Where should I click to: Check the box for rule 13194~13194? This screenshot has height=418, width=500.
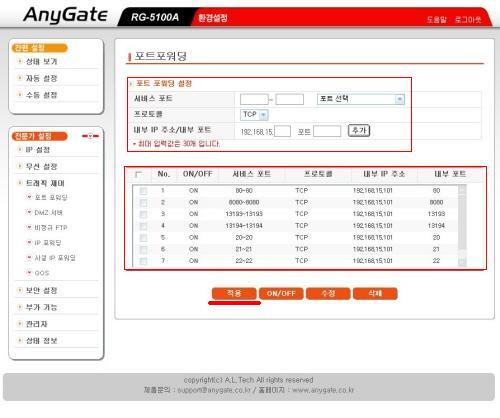(x=143, y=226)
